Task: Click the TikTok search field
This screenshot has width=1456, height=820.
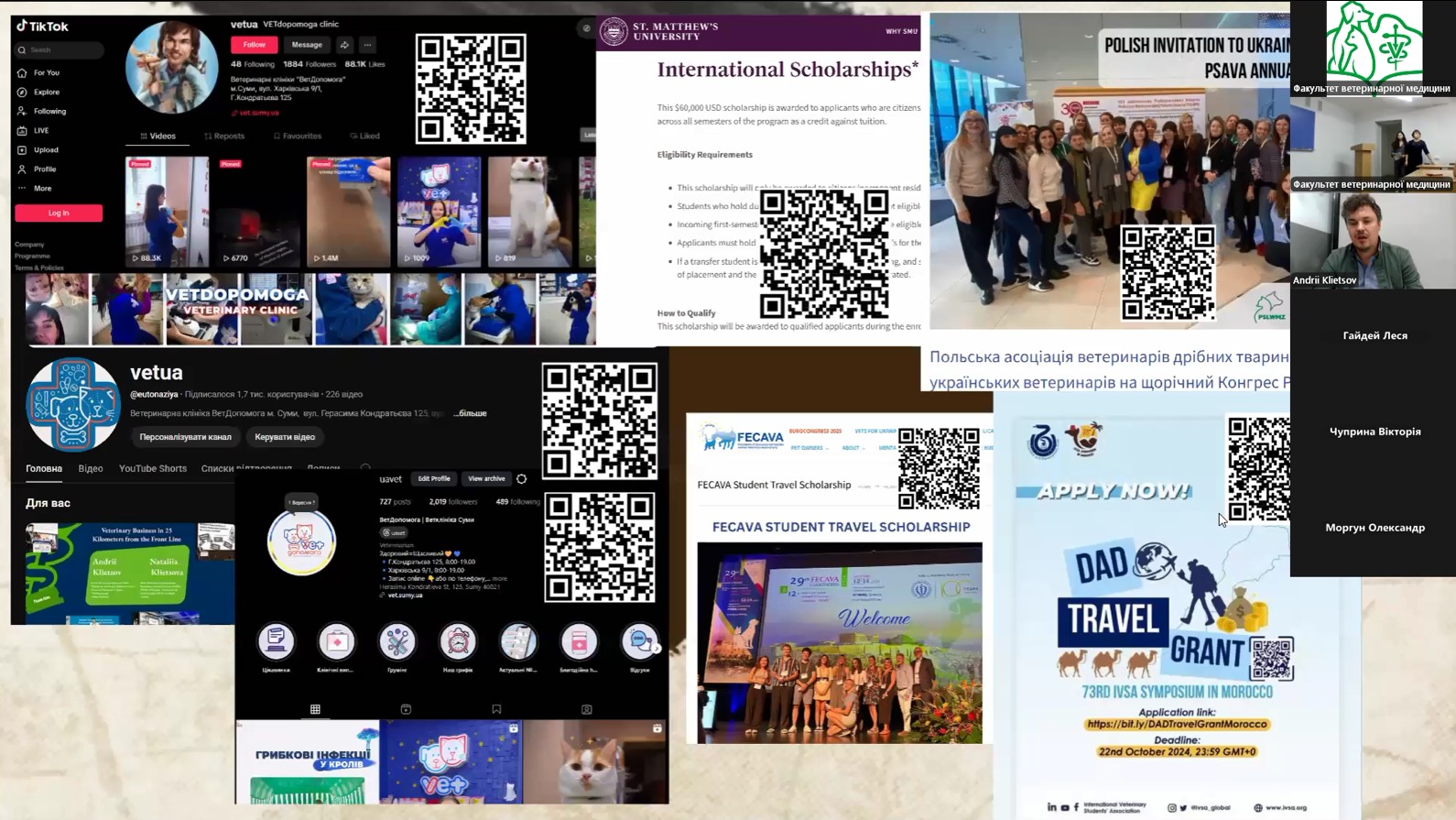Action: click(59, 49)
